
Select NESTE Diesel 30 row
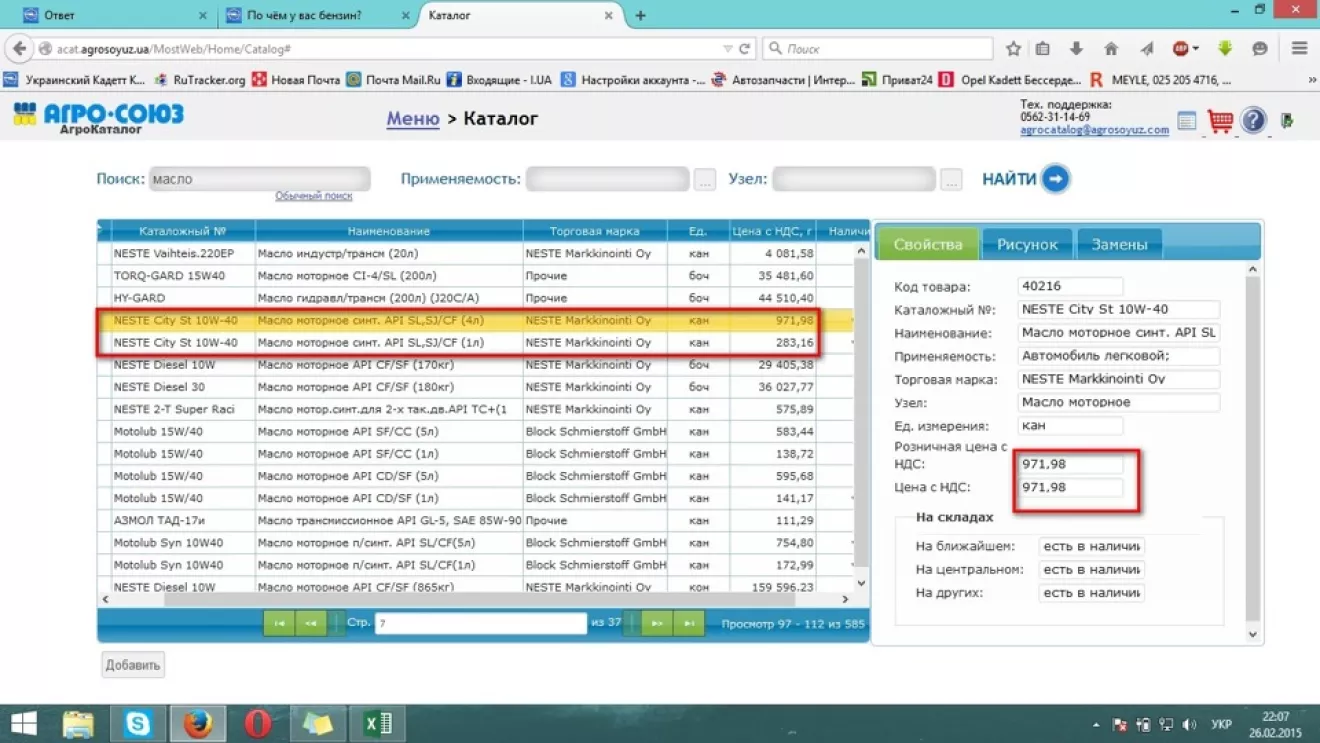click(475, 387)
